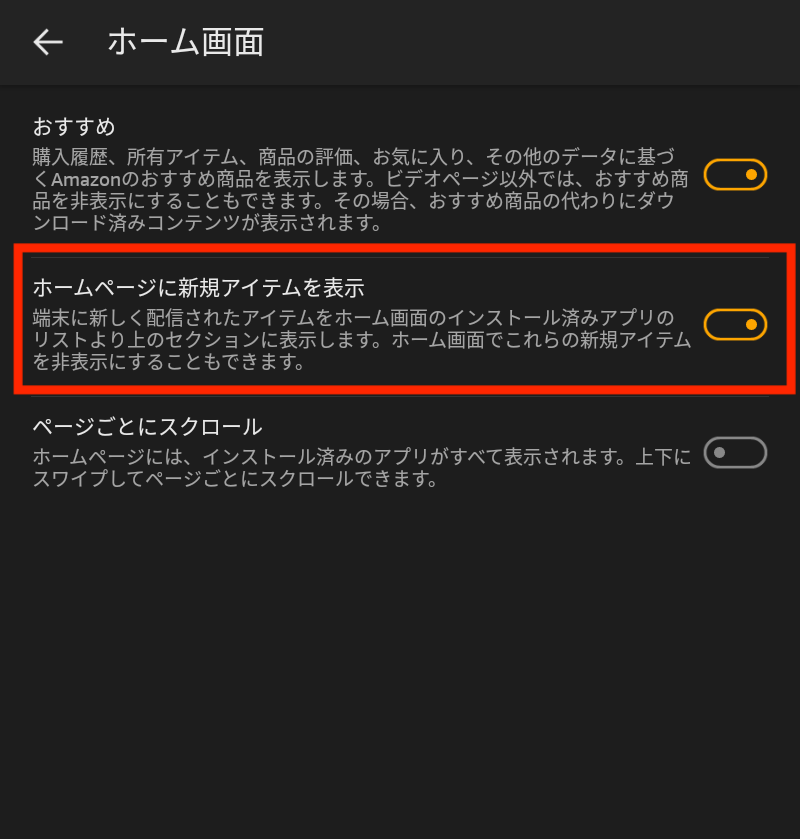800x839 pixels.
Task: Click the orange knob of the 新規アイテム switch
Action: tap(751, 324)
